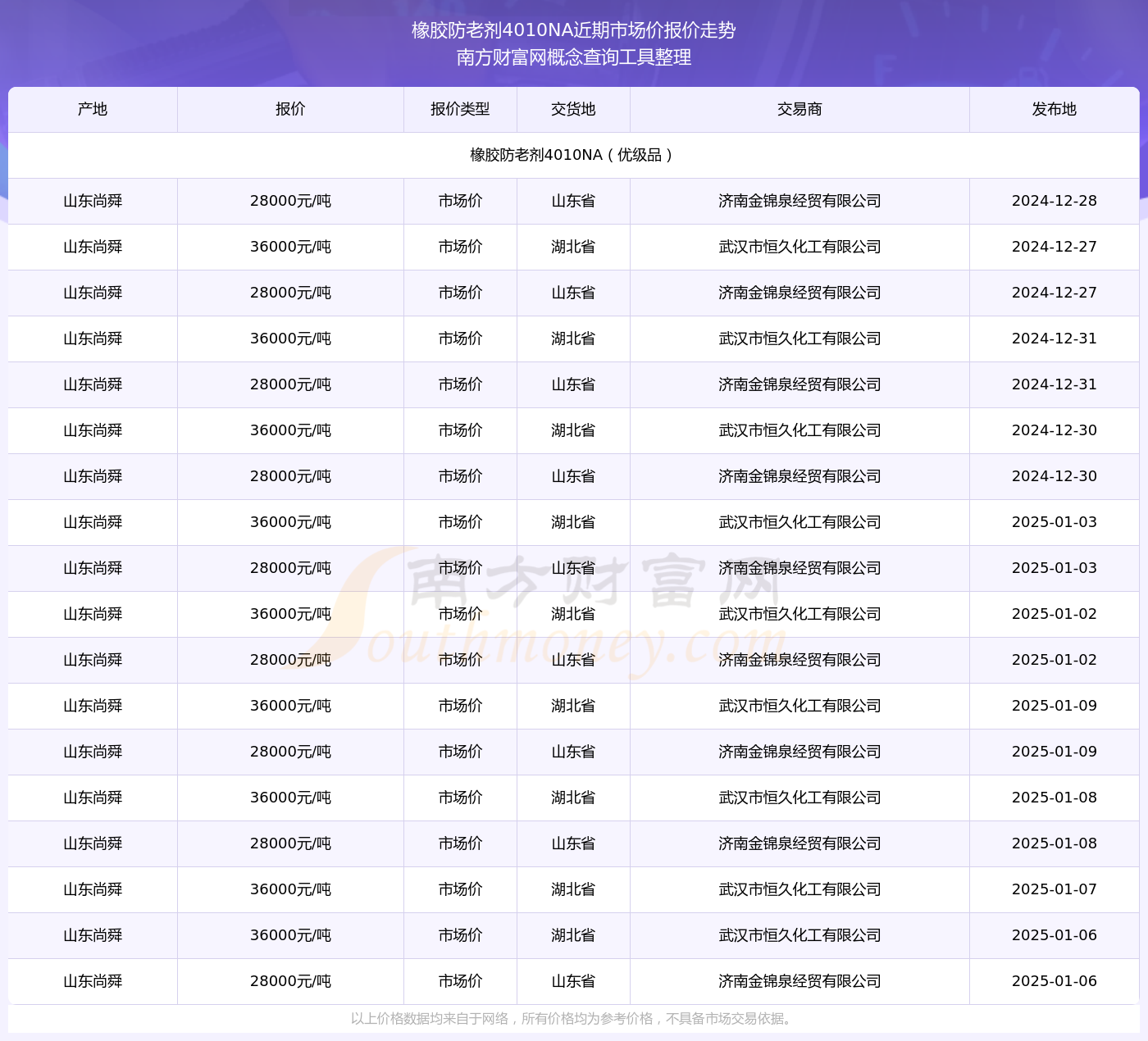Select 武汉市恒久化工有限公司 dated 2025-01-02

click(799, 614)
